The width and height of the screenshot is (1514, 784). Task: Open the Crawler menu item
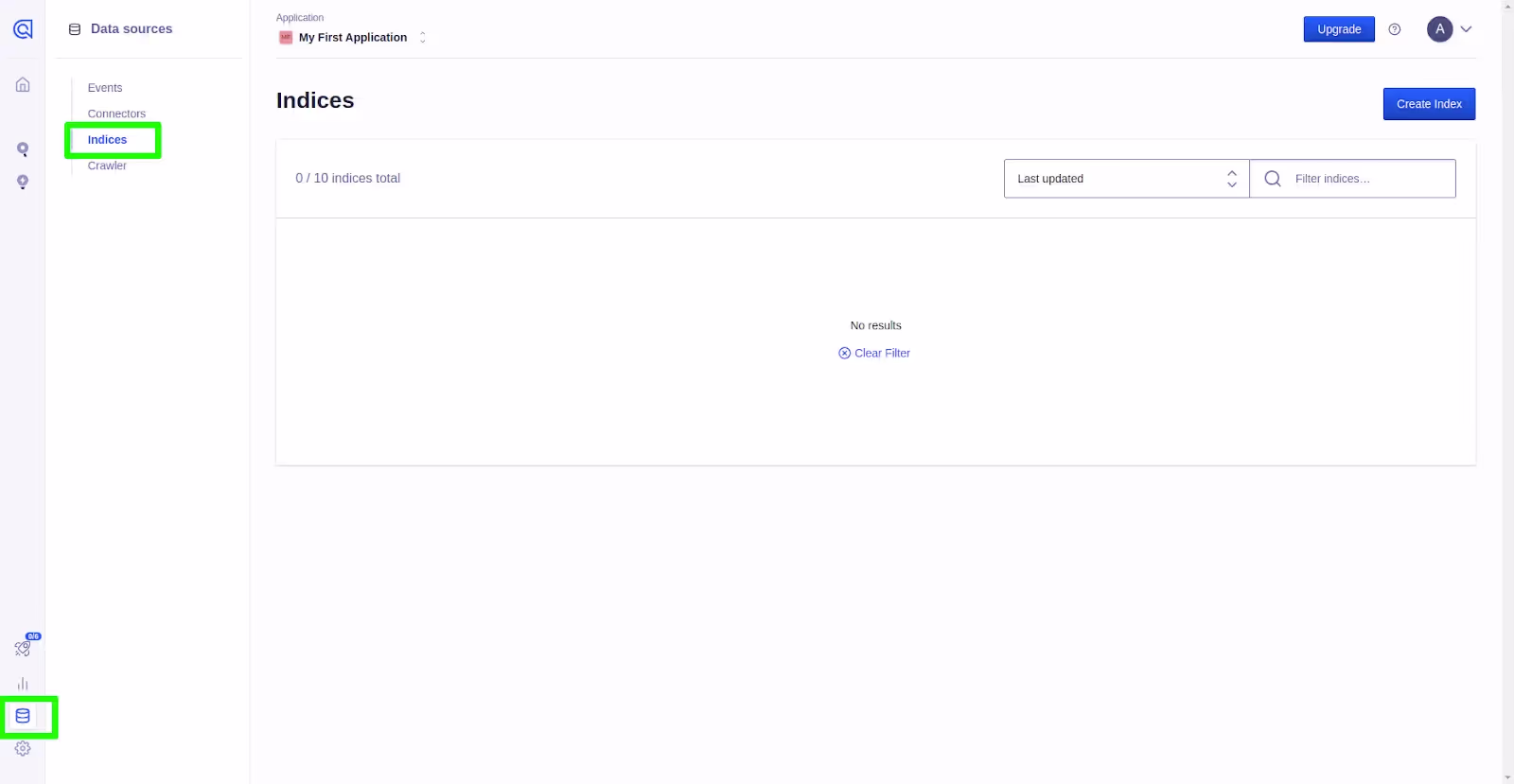click(x=107, y=166)
